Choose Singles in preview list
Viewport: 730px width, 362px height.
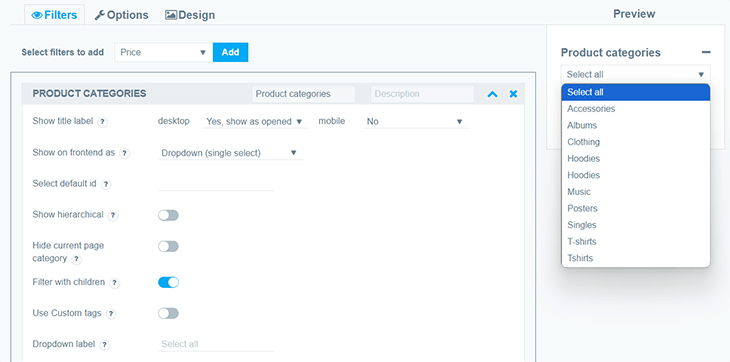(635, 225)
